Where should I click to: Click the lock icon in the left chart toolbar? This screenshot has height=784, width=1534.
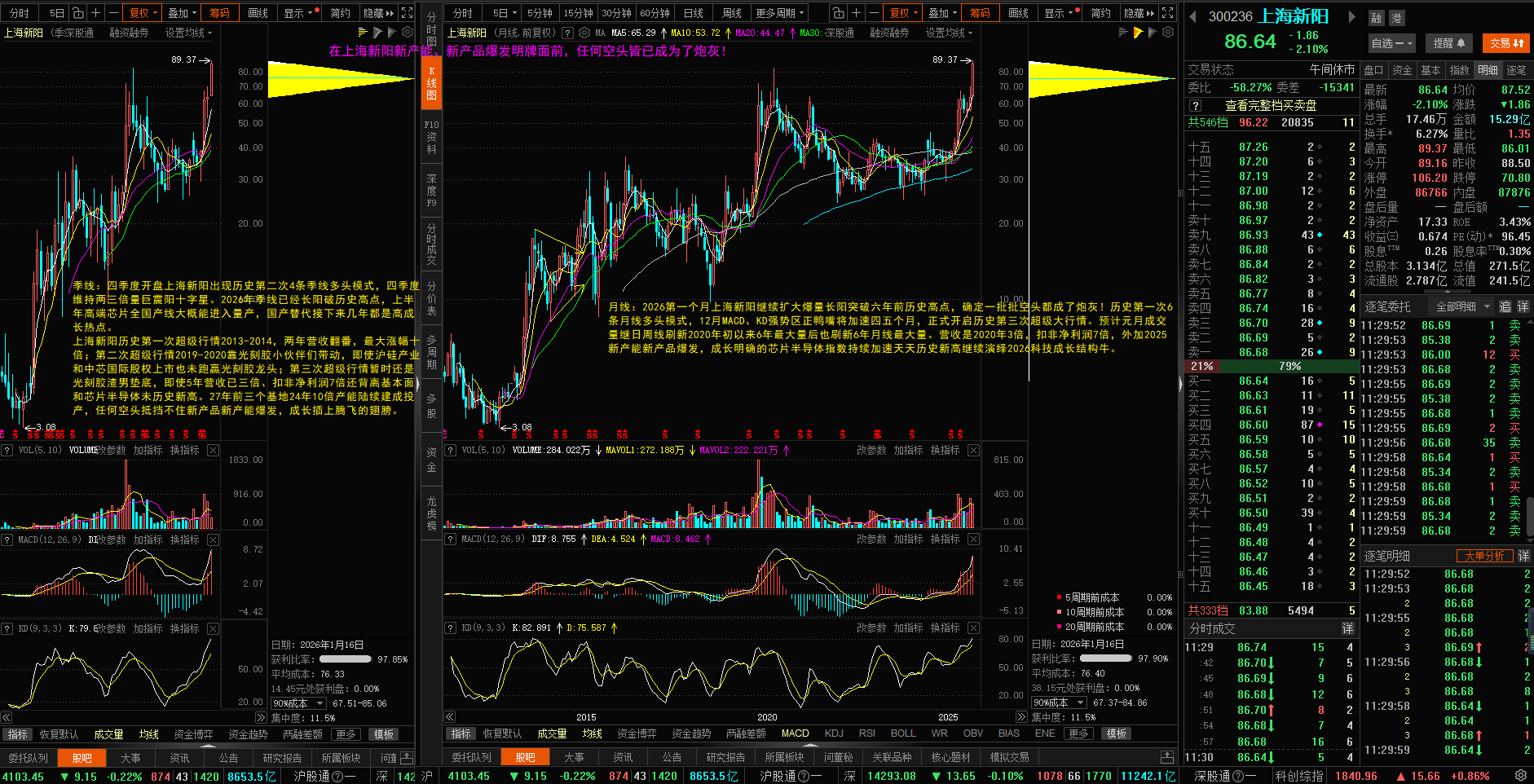pyautogui.click(x=77, y=13)
